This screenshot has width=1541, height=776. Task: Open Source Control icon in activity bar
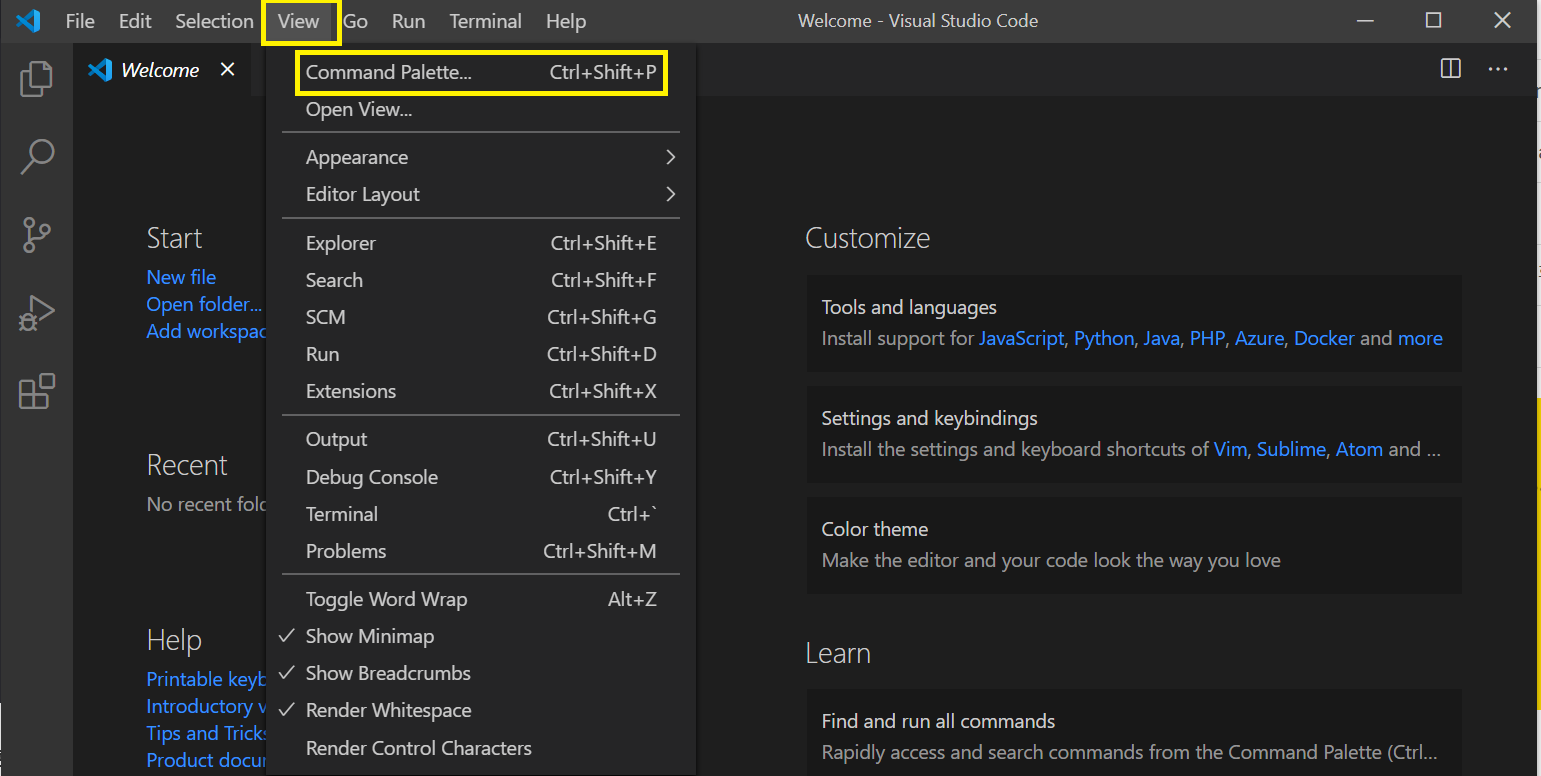[x=37, y=235]
